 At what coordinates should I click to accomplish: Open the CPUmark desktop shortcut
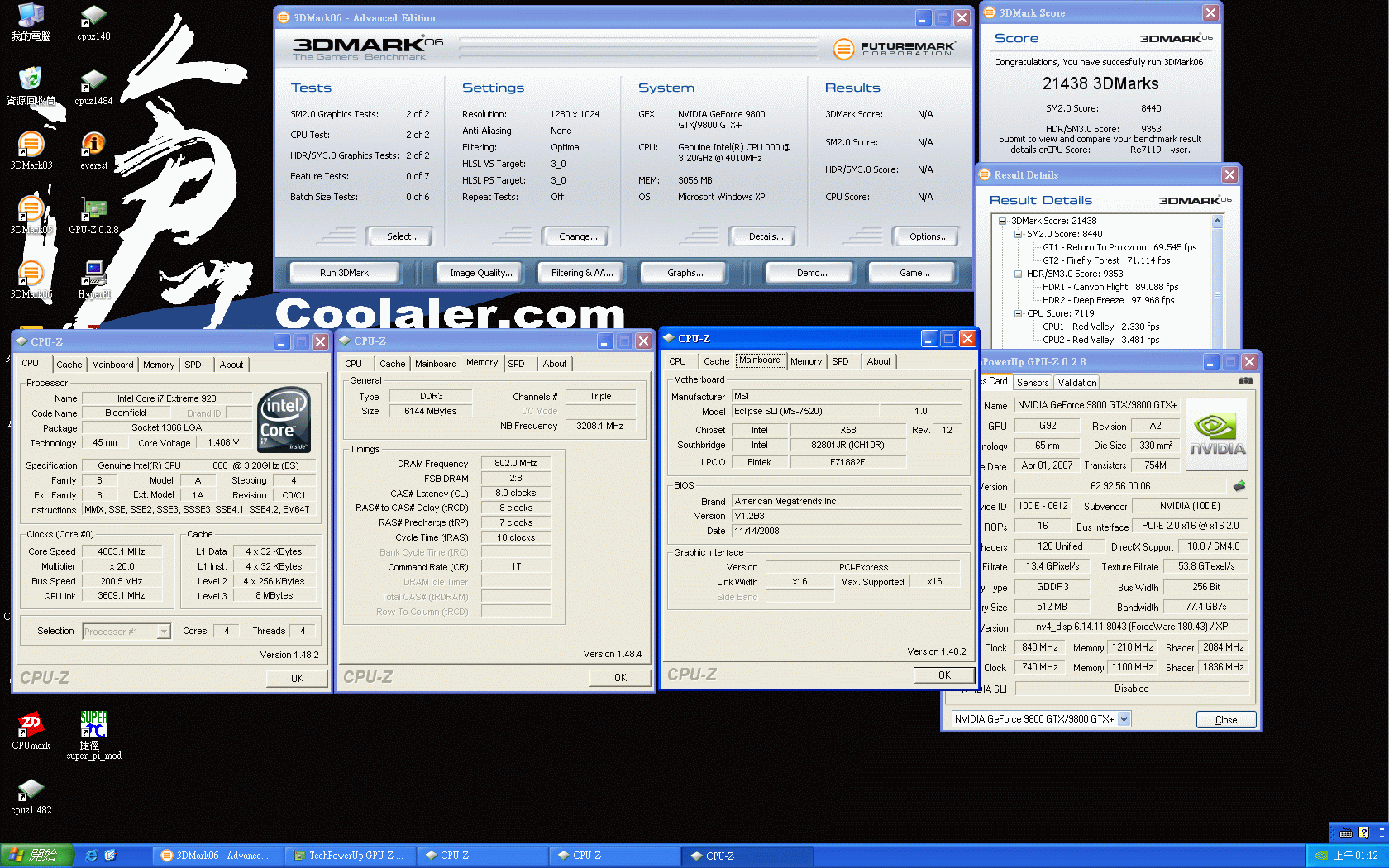pyautogui.click(x=31, y=726)
